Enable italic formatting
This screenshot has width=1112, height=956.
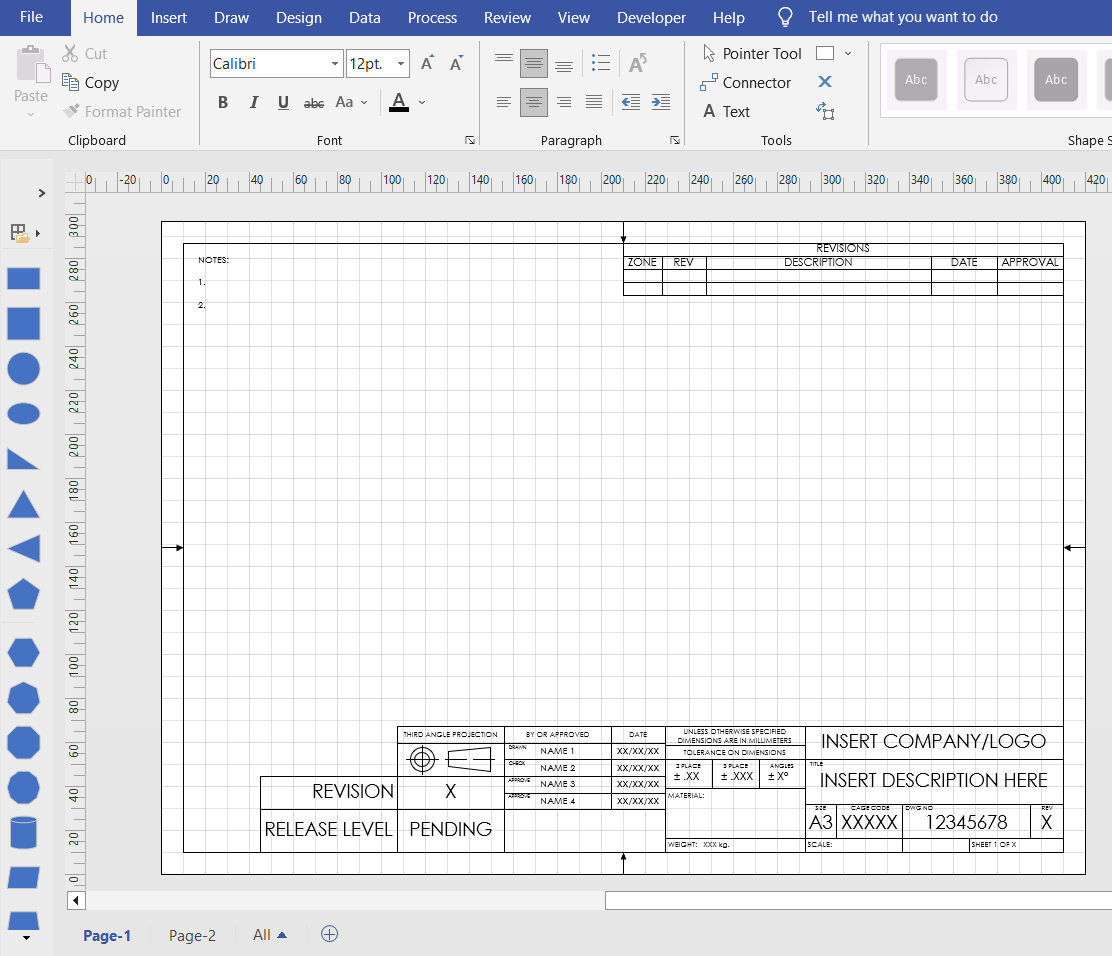(x=253, y=102)
